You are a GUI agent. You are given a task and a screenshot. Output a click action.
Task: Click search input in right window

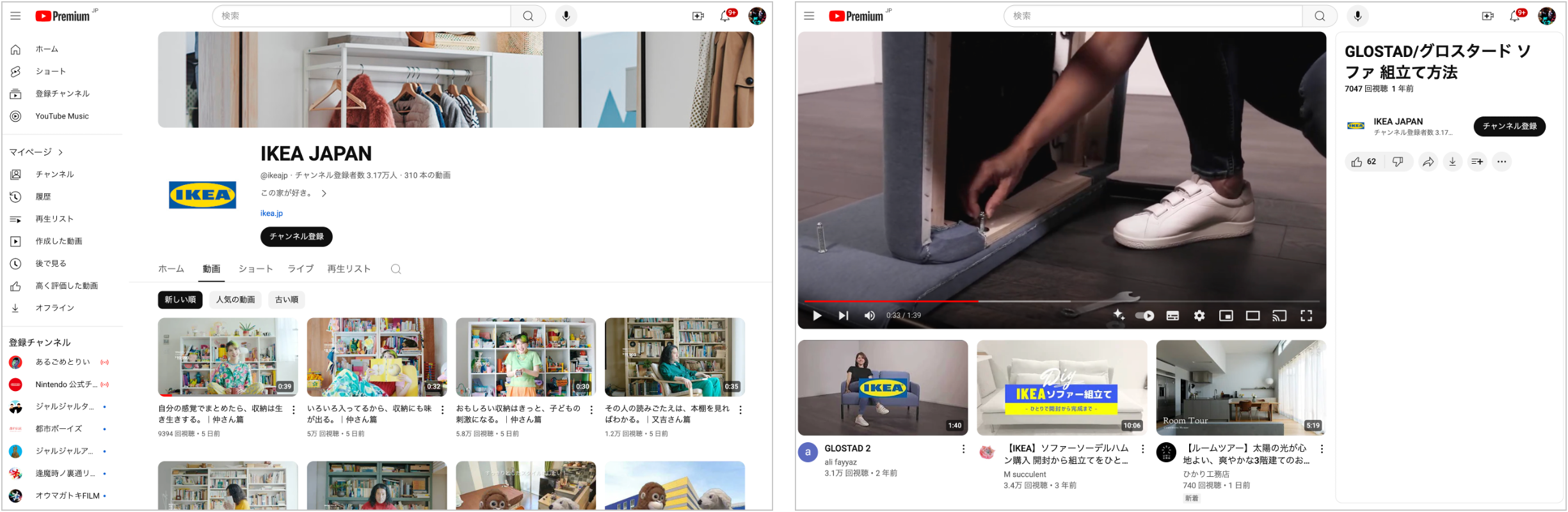point(1153,16)
